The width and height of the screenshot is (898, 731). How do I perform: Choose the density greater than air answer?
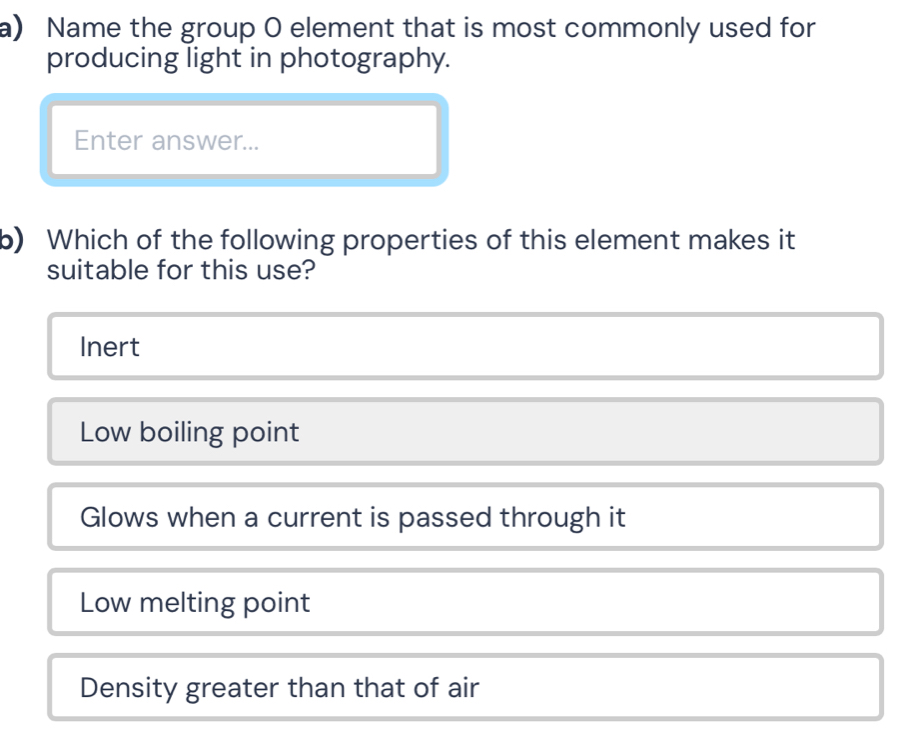465,687
